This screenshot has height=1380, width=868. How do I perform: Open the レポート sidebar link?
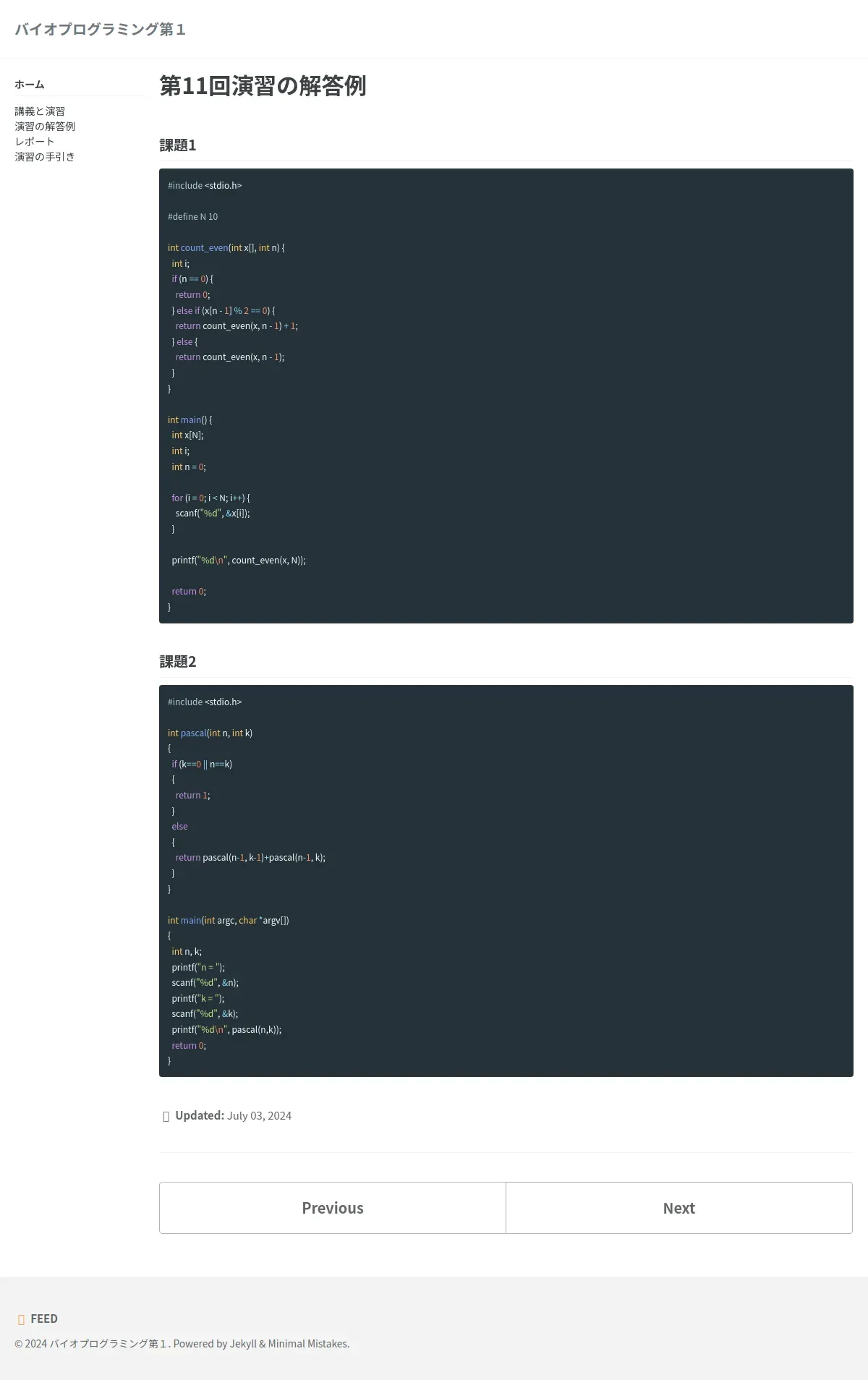(x=35, y=142)
